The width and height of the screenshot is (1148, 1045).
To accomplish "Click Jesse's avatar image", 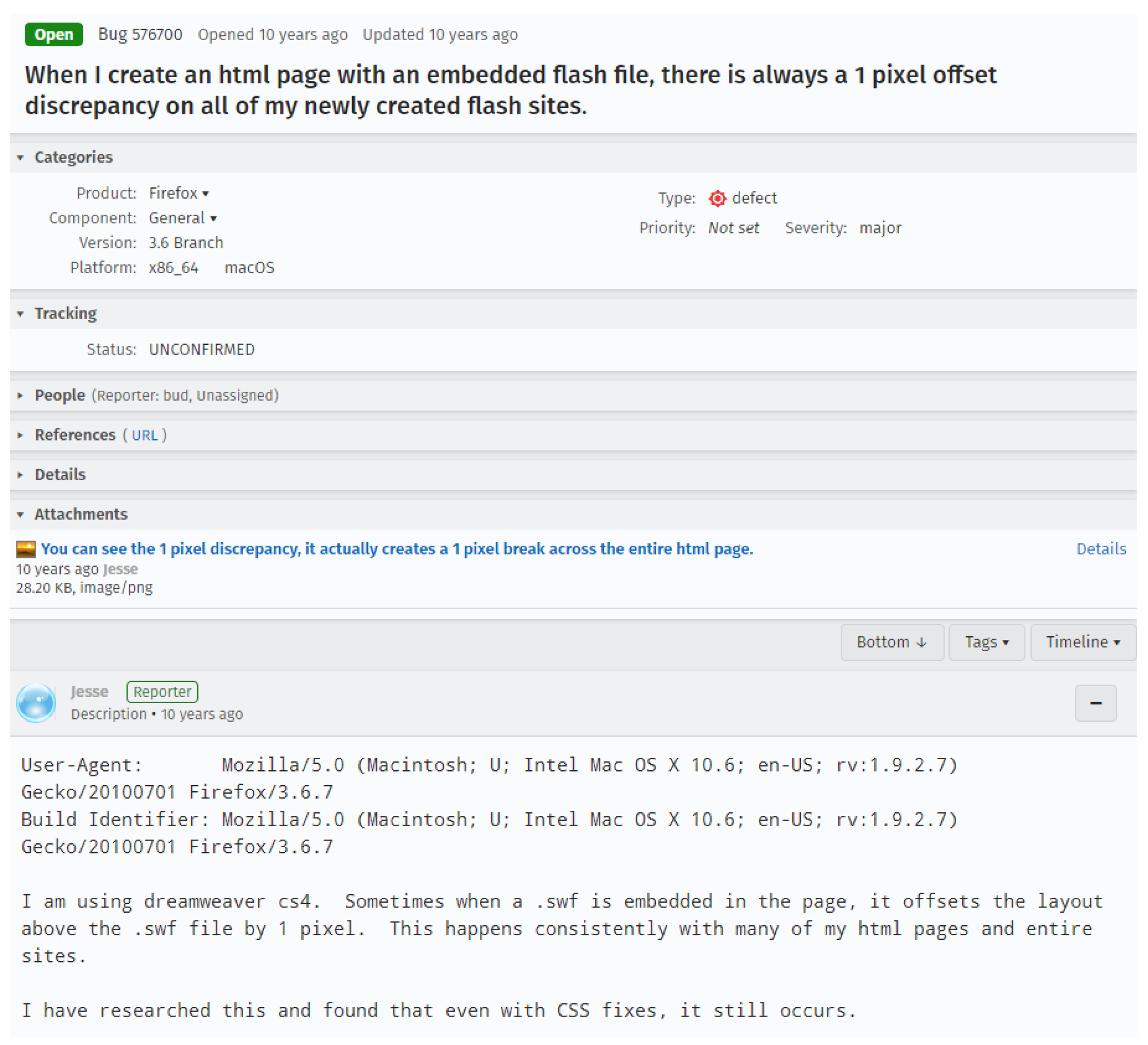I will 36,703.
